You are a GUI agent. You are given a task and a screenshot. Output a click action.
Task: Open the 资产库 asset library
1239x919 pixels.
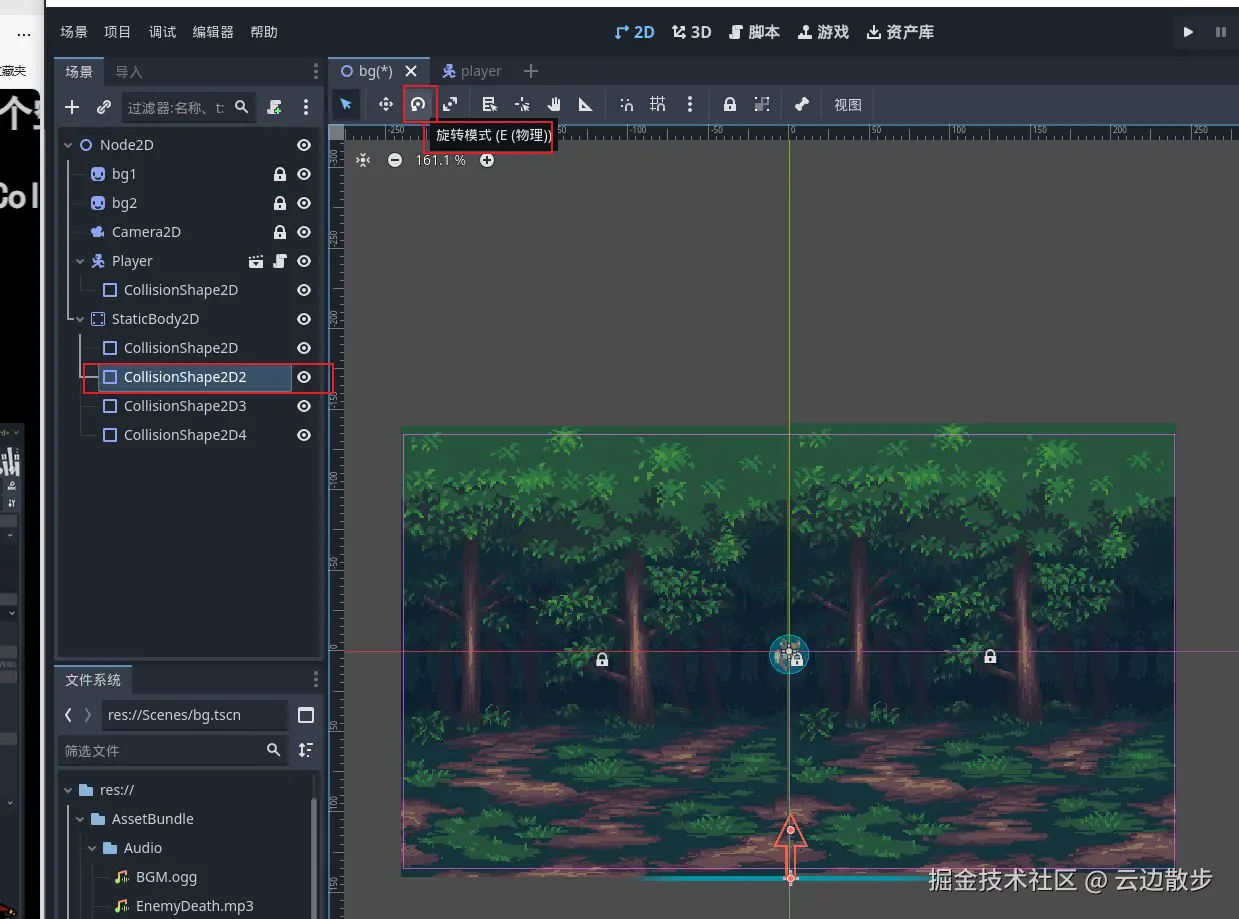(900, 32)
